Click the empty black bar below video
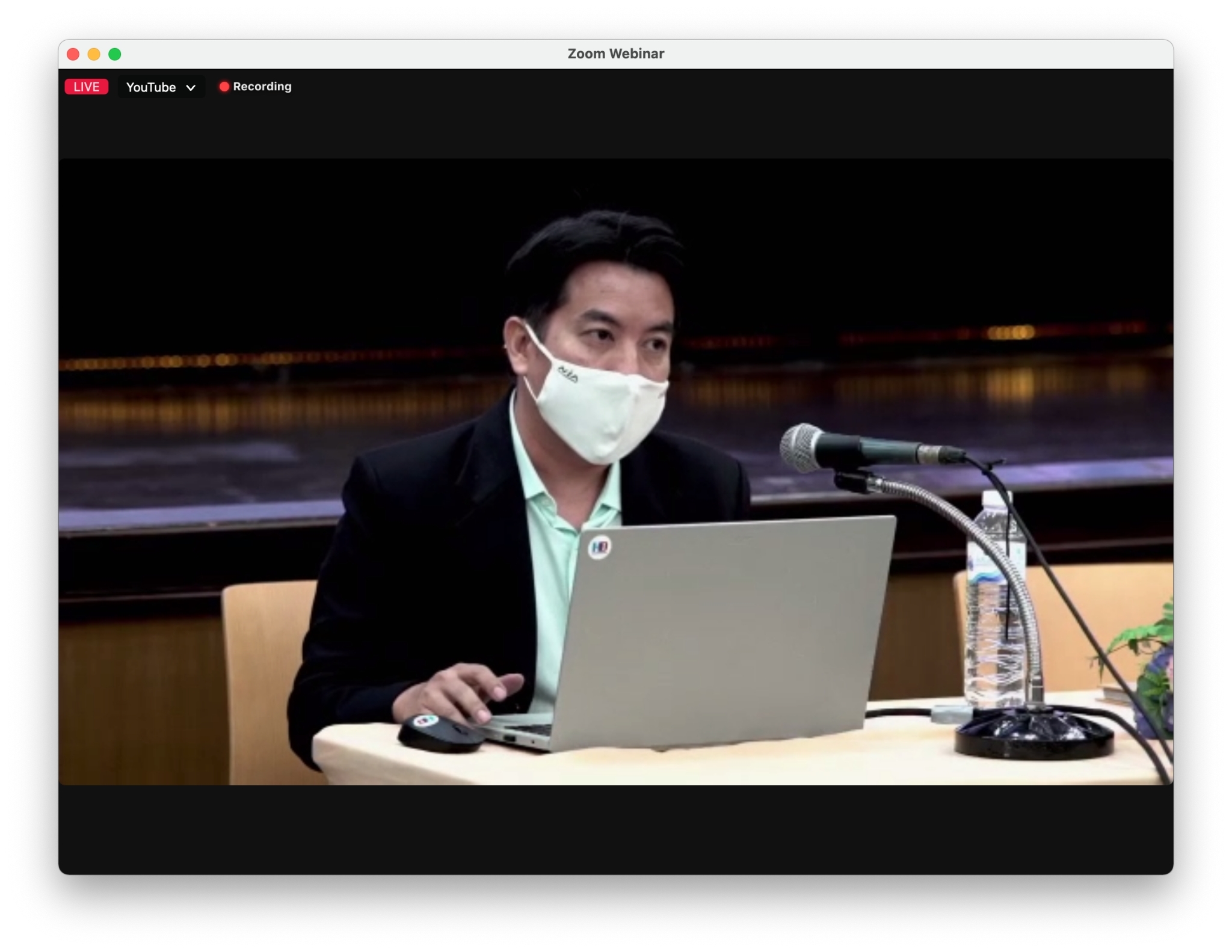Image resolution: width=1232 pixels, height=952 pixels. 615,829
